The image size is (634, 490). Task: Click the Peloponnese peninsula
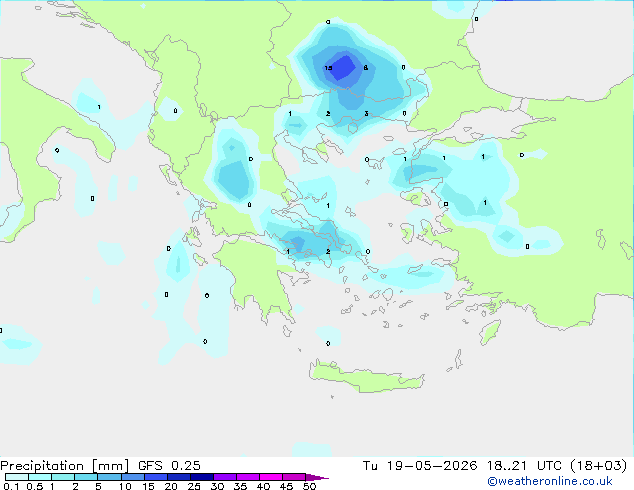pos(257,275)
